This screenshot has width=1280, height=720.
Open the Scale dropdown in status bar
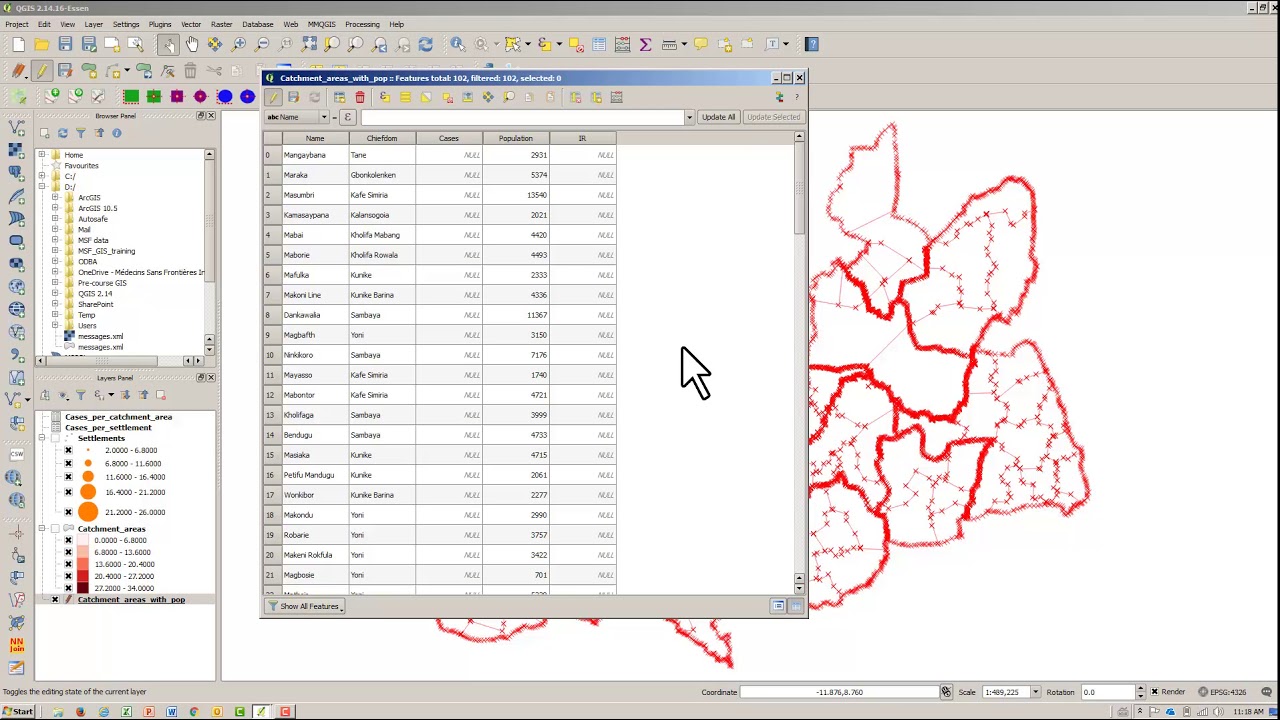(x=1036, y=692)
